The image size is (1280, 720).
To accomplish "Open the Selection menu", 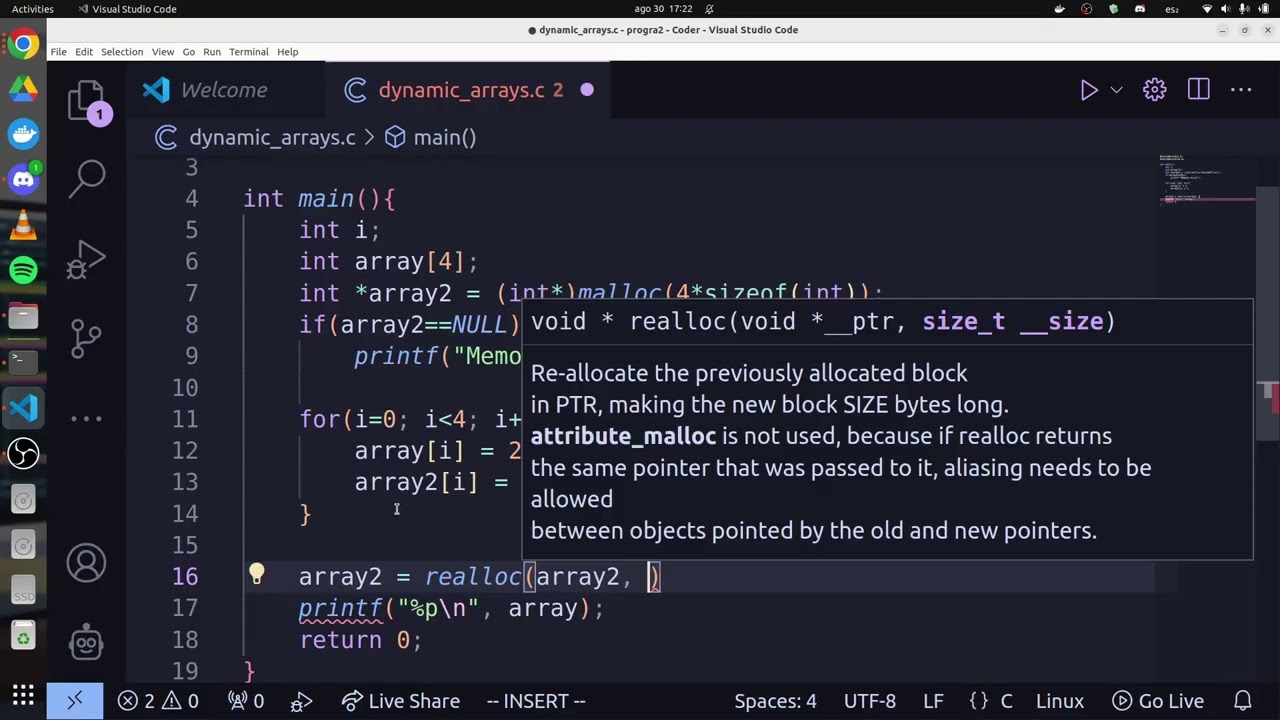I will coord(122,52).
